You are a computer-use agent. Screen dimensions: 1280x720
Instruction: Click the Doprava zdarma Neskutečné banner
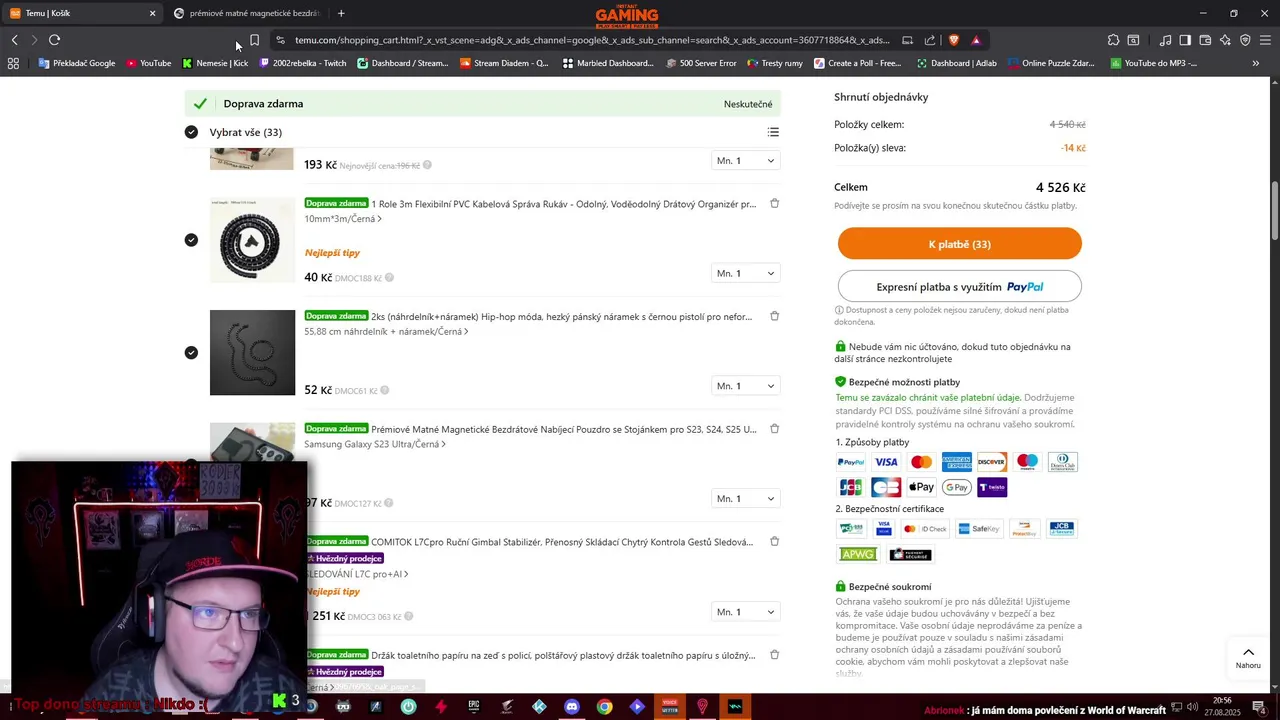[483, 104]
